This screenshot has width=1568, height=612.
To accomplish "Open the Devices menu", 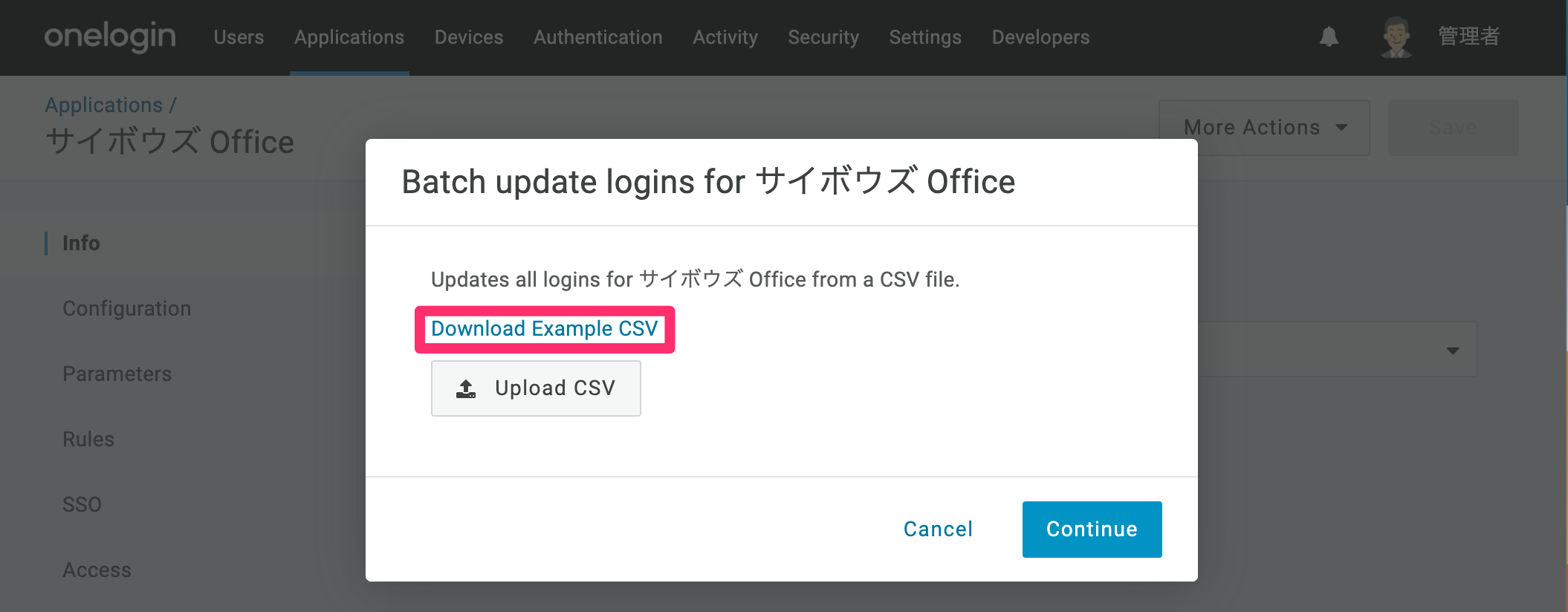I will pos(469,37).
